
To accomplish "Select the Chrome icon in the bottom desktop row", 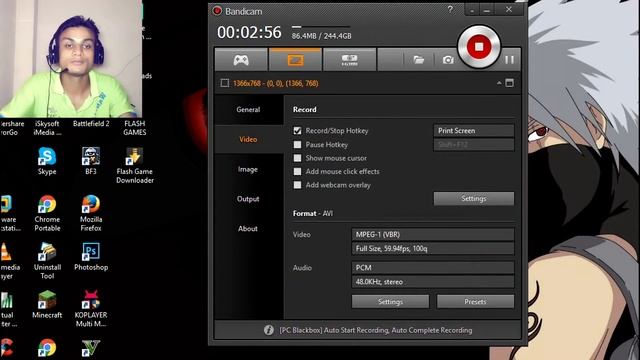I will click(47, 347).
